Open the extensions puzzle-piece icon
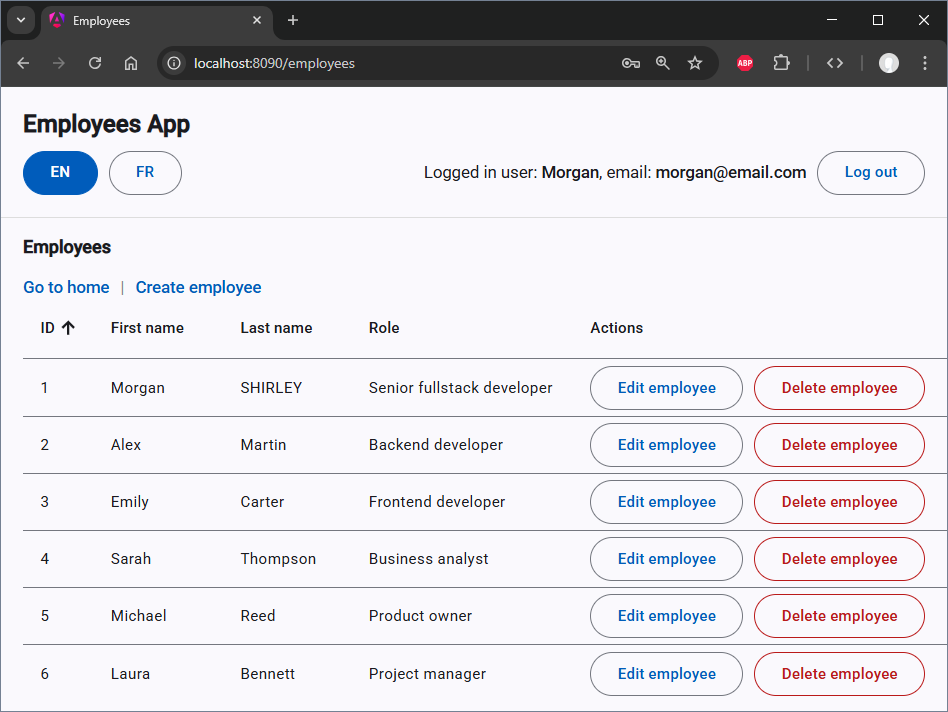948x712 pixels. [x=782, y=62]
